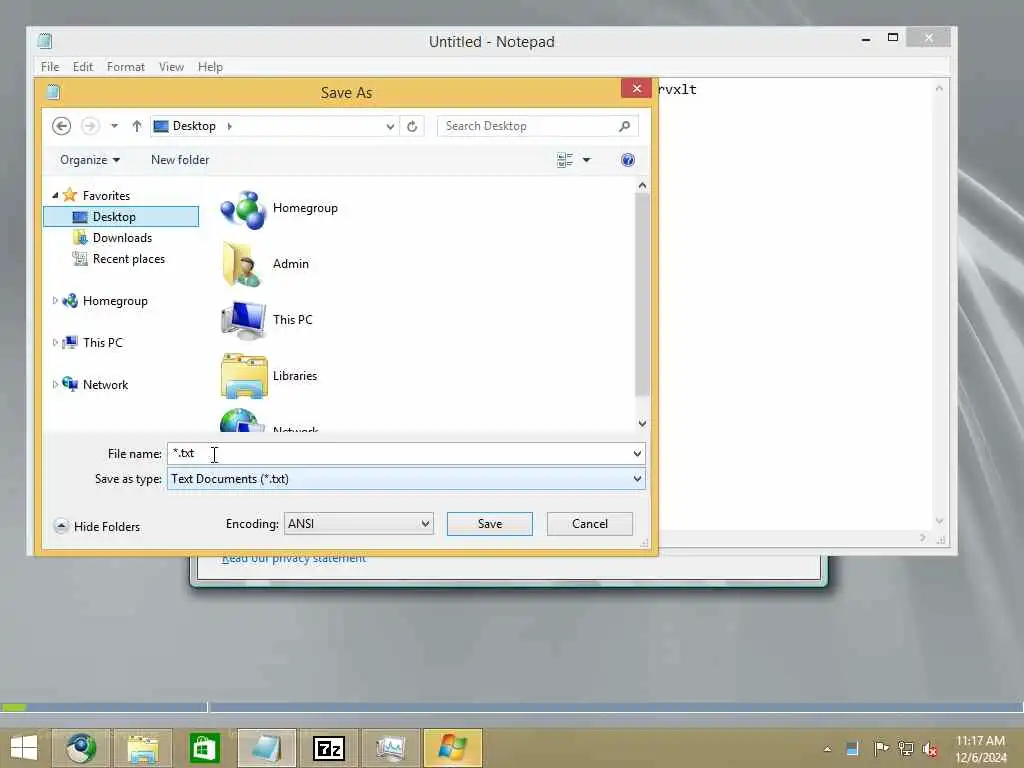Select Desktop in Favorites
Viewport: 1024px width, 768px height.
(x=121, y=217)
